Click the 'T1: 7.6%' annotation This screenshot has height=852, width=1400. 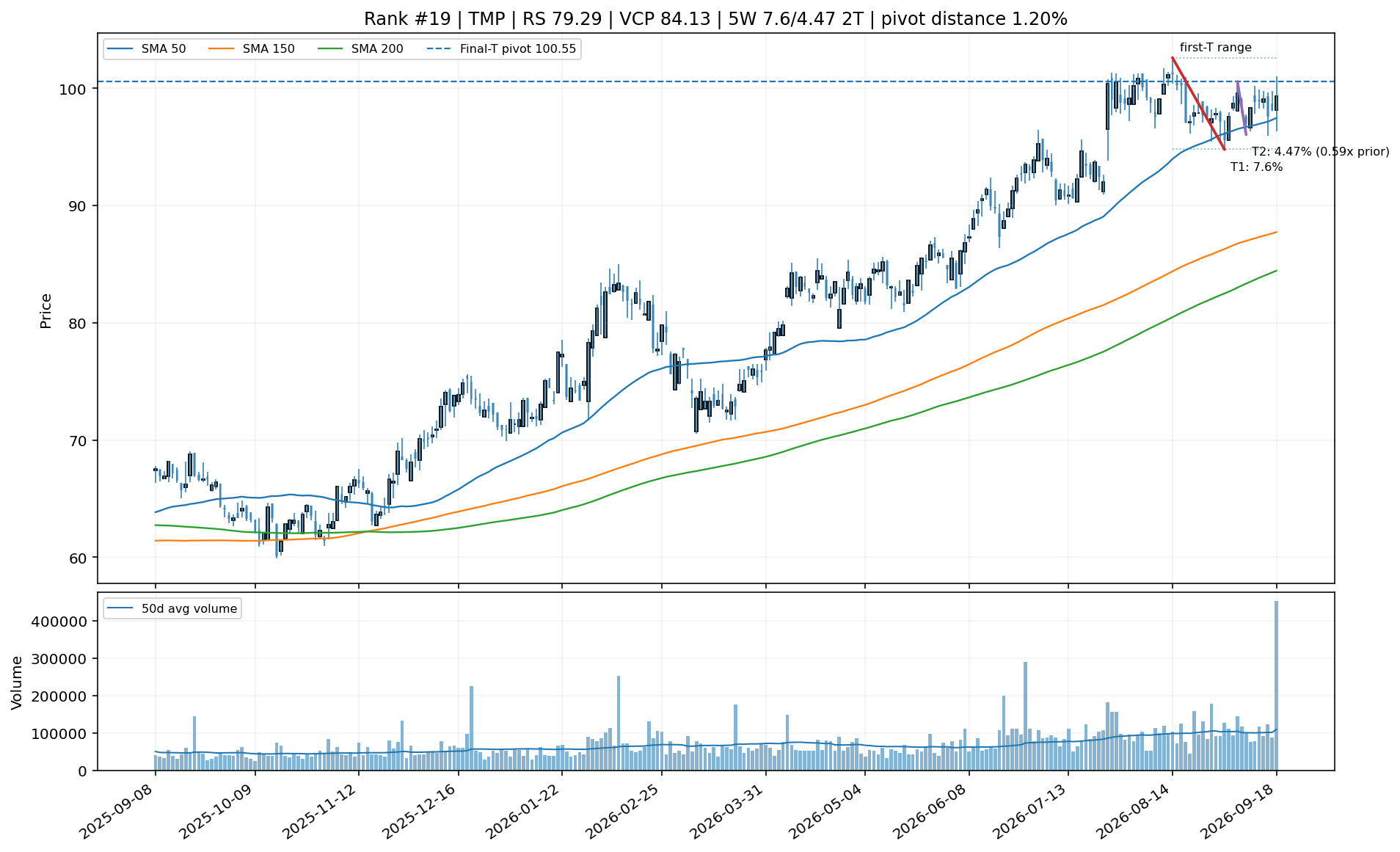(x=1256, y=167)
